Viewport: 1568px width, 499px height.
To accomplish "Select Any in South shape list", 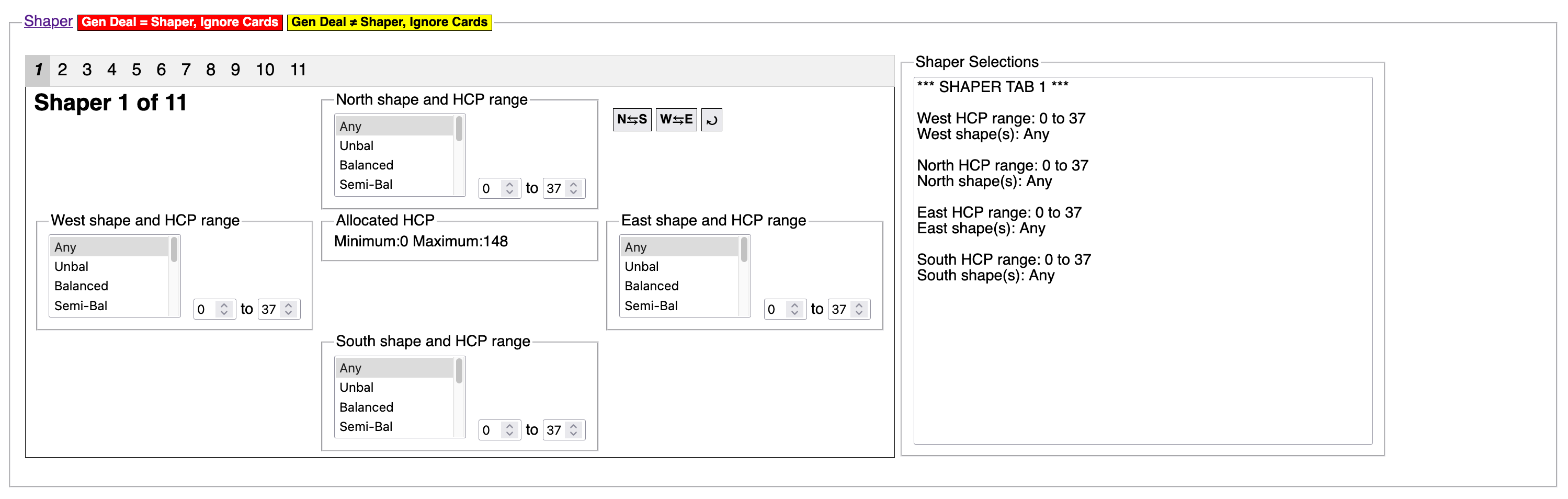I will click(x=394, y=368).
